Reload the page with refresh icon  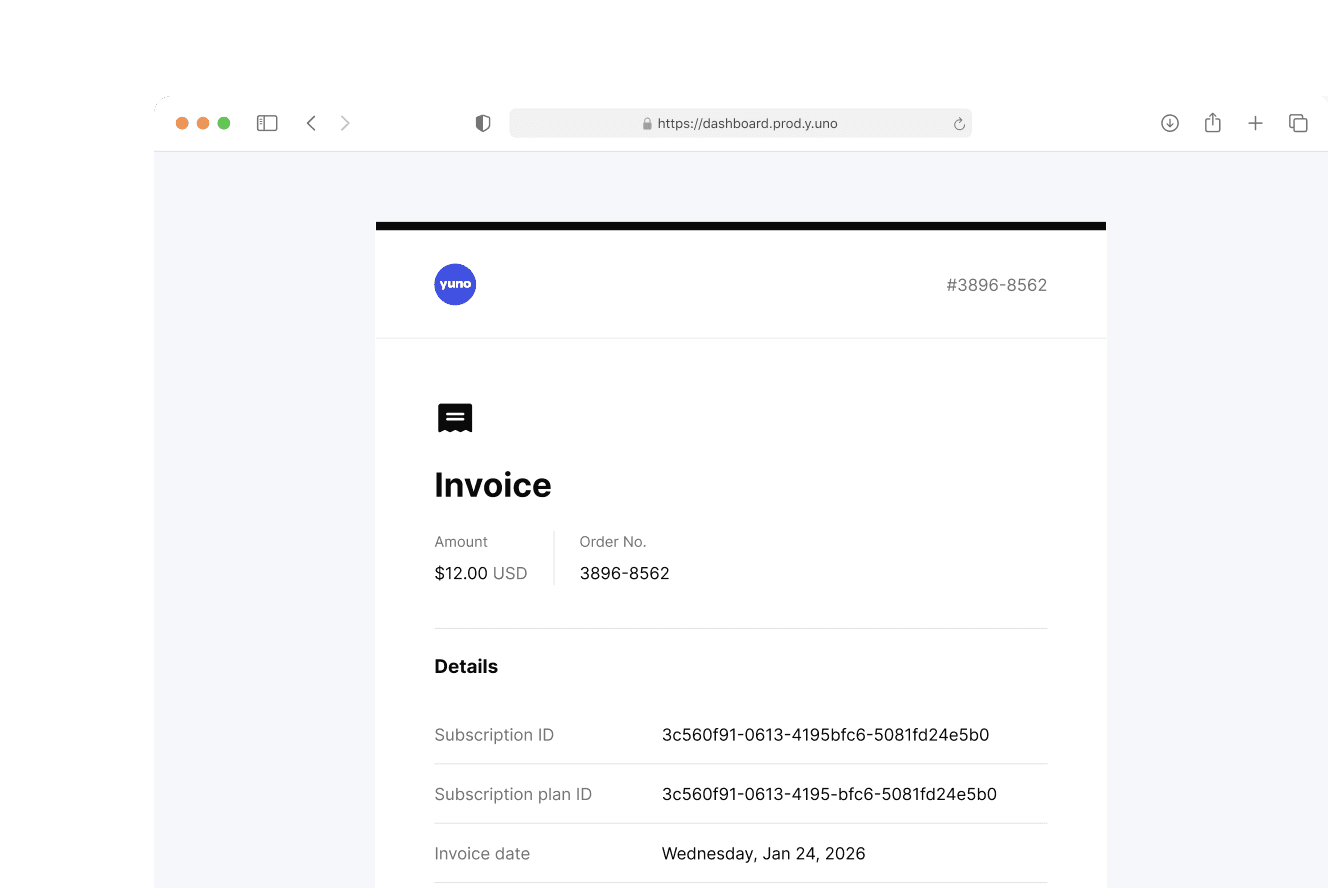[959, 124]
